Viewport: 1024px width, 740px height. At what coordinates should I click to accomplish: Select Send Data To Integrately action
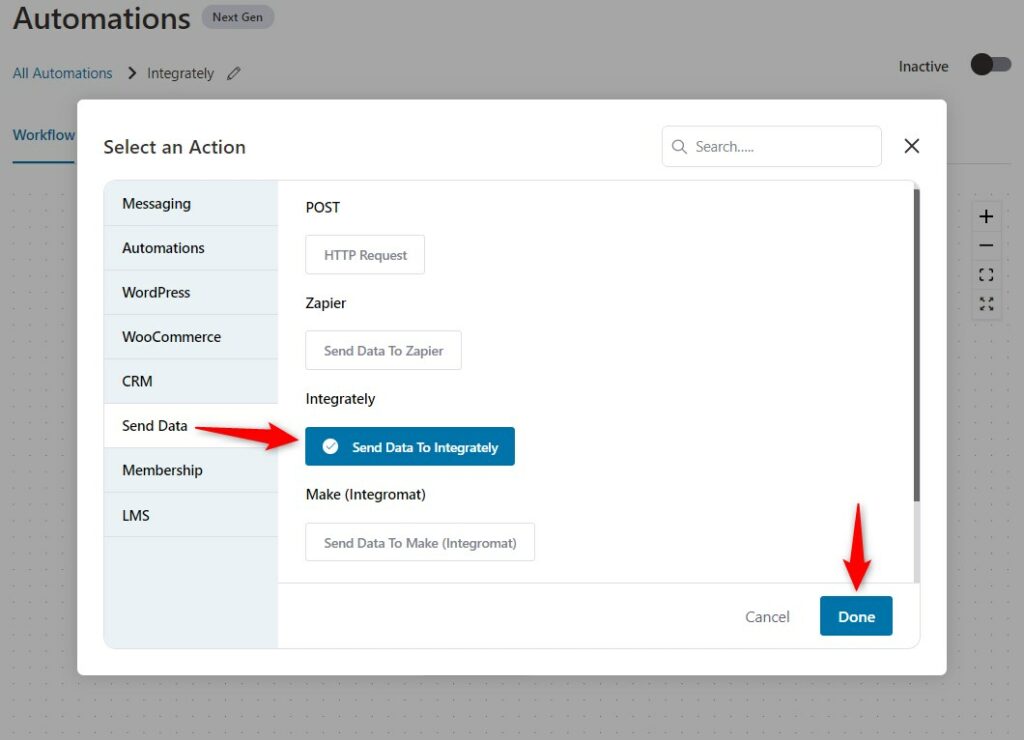[x=410, y=447]
